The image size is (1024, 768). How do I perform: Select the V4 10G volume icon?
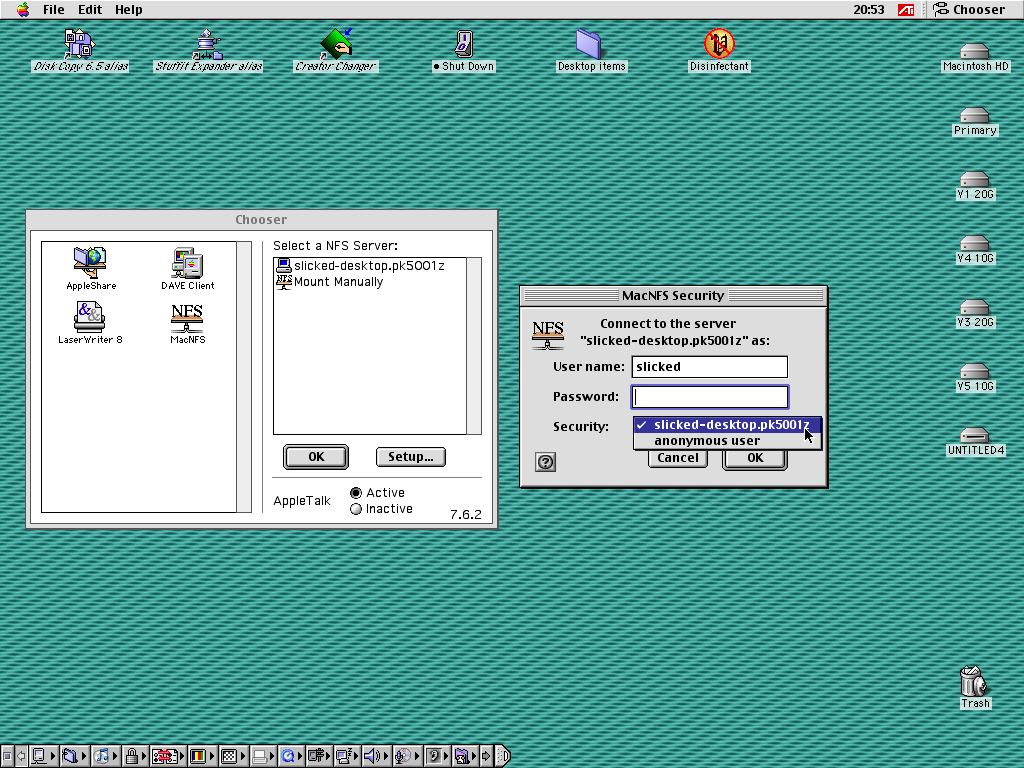click(x=975, y=249)
